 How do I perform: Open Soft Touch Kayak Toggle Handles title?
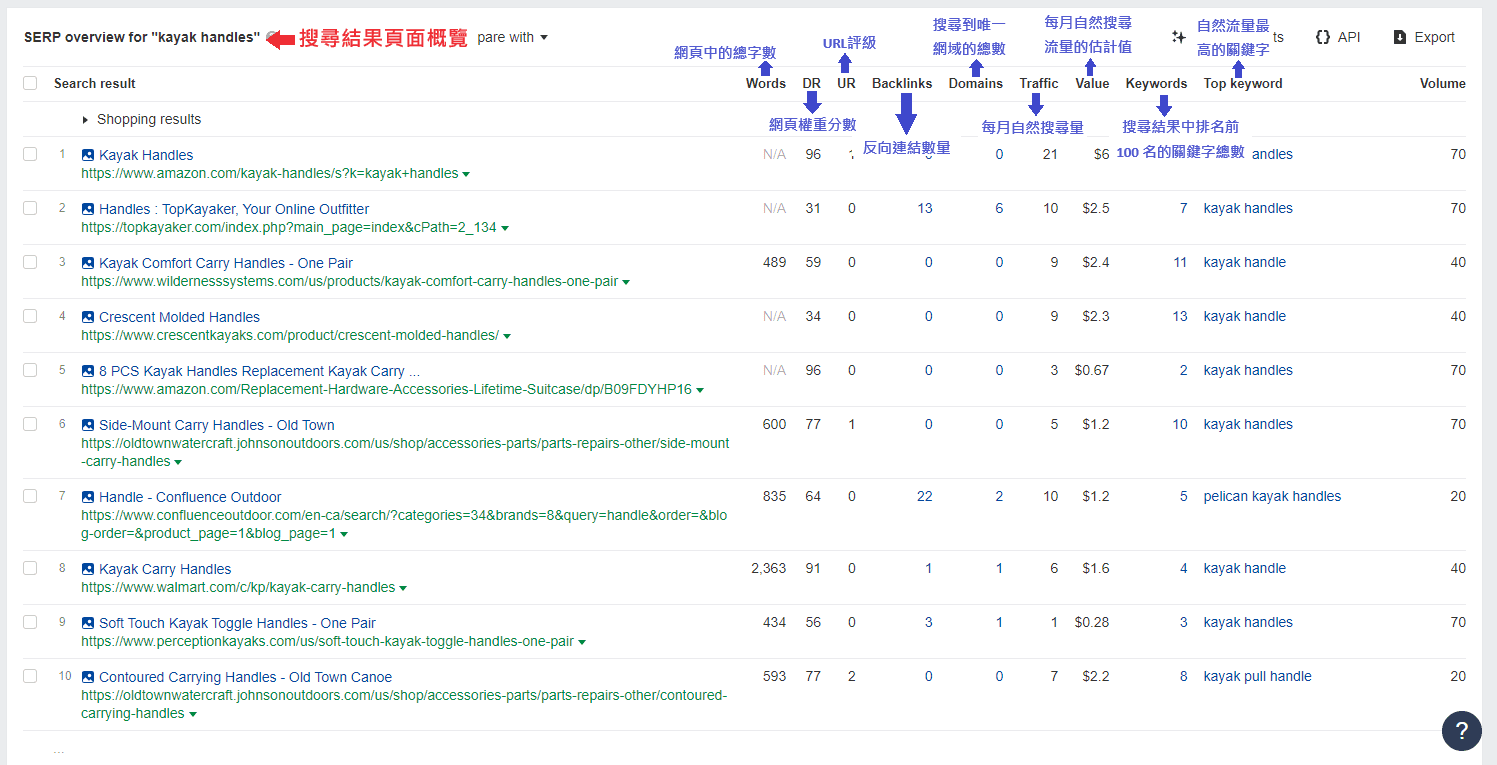237,623
